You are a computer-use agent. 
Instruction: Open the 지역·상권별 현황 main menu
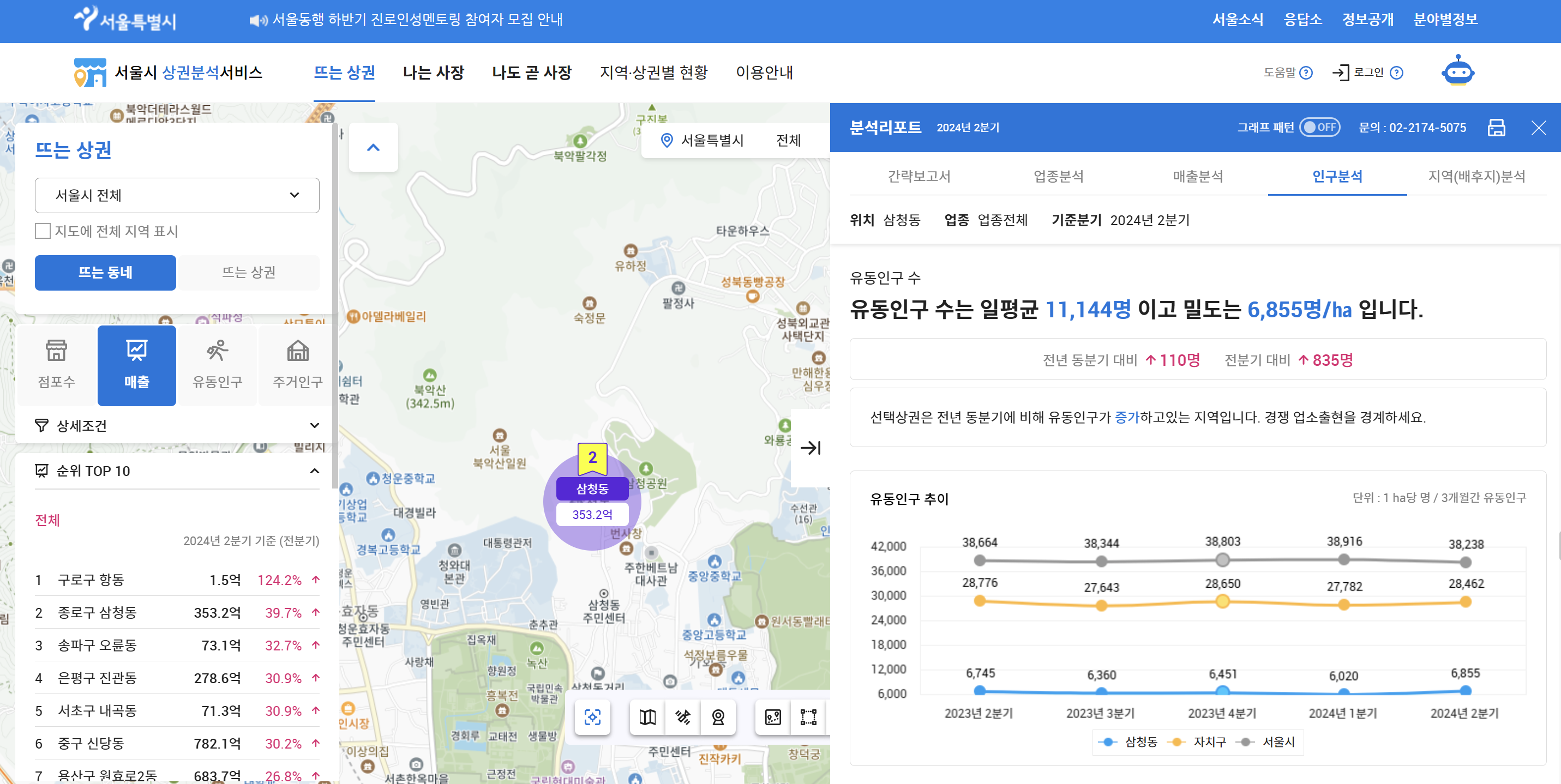coord(653,73)
